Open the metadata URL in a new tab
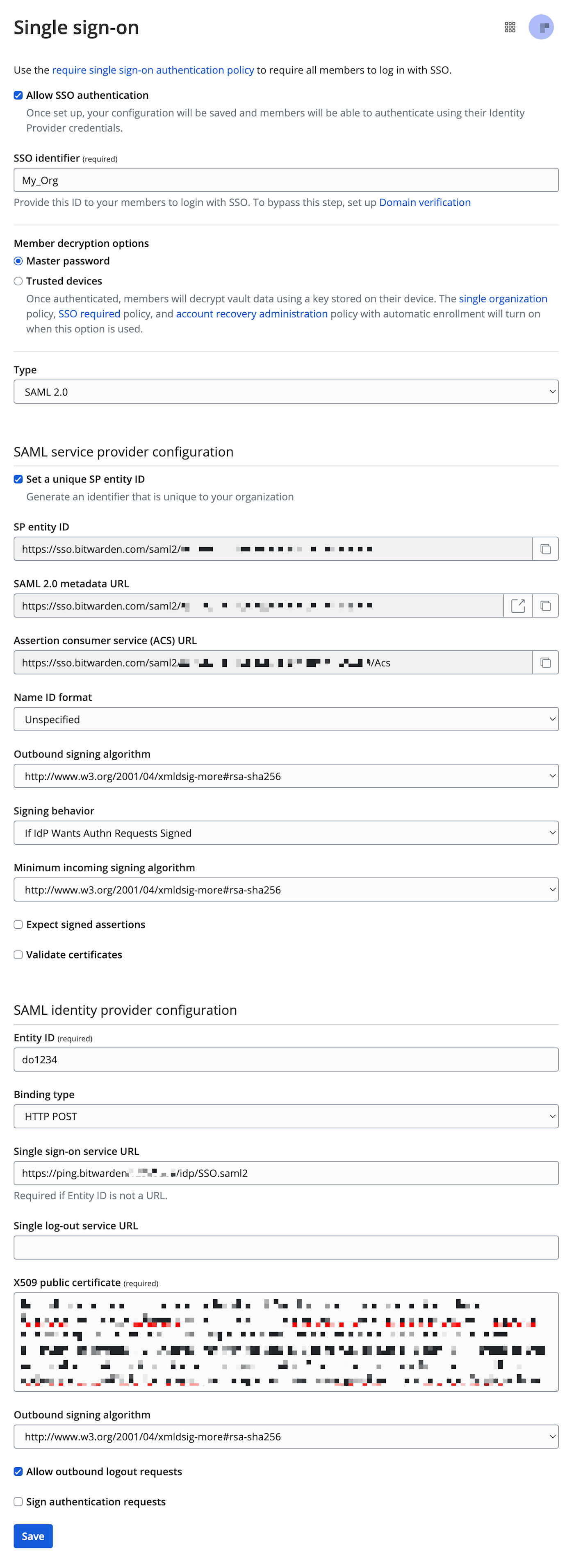 [x=518, y=605]
